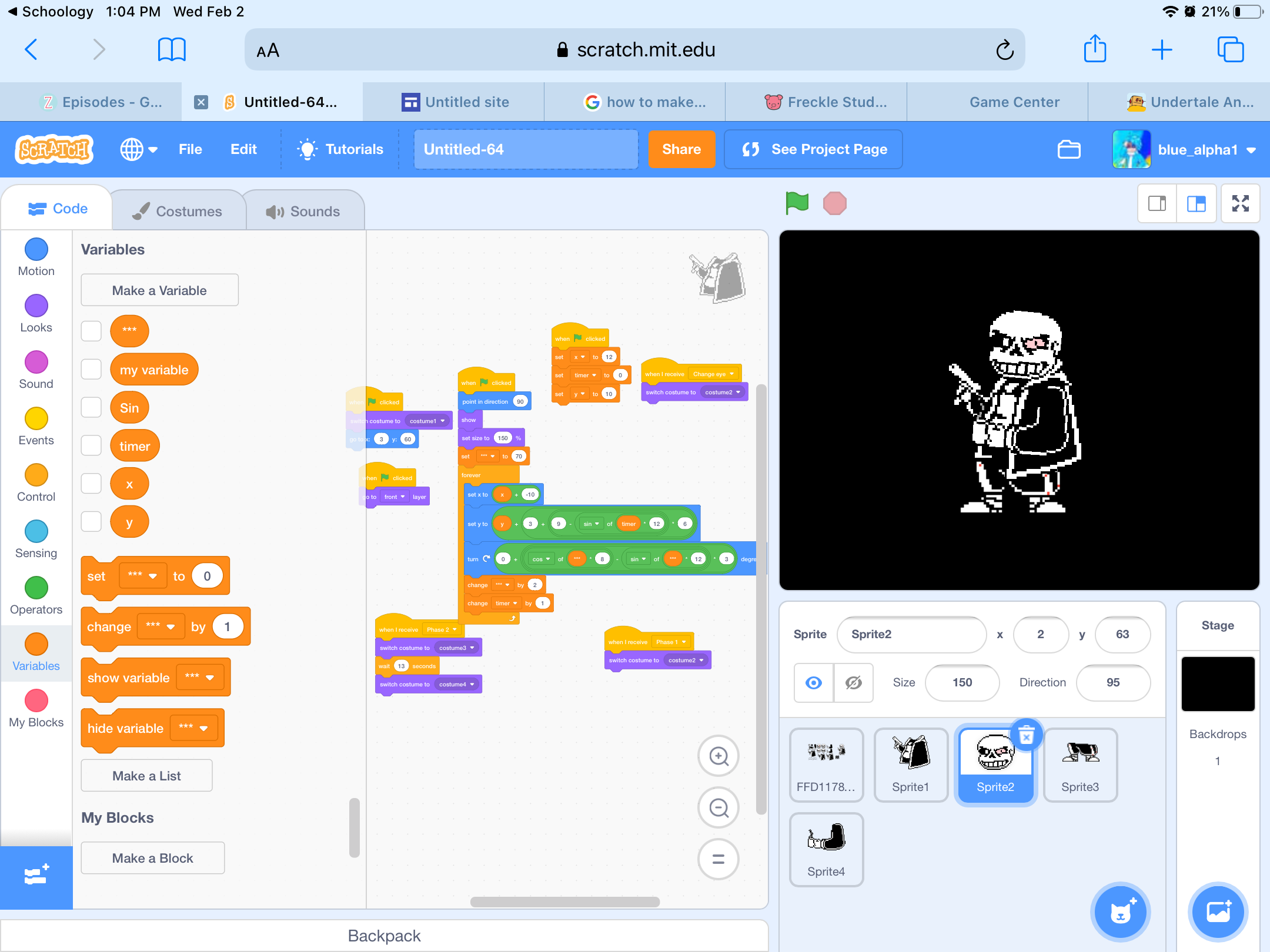The image size is (1270, 952).
Task: Hide Sprite2 using the crossed-eye toggle
Action: 853,682
